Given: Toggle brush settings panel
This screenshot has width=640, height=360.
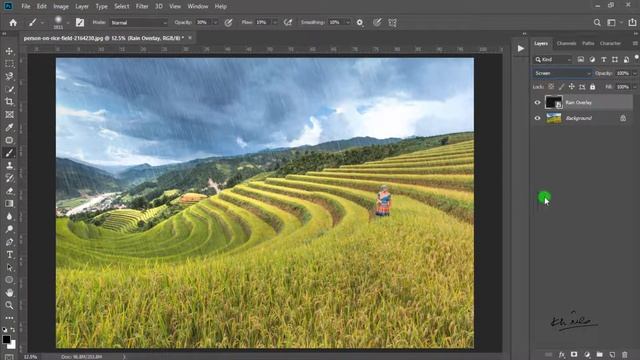Looking at the screenshot, I should (x=80, y=22).
